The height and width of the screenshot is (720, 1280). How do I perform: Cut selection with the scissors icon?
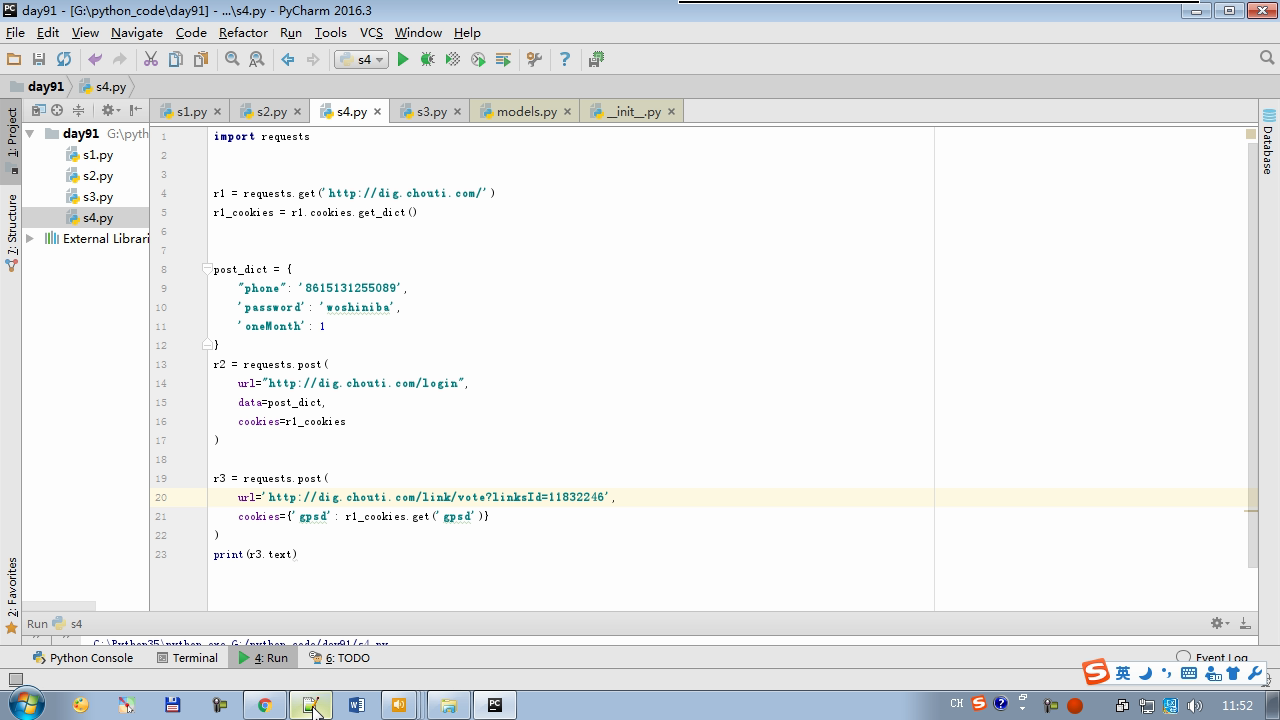point(151,60)
